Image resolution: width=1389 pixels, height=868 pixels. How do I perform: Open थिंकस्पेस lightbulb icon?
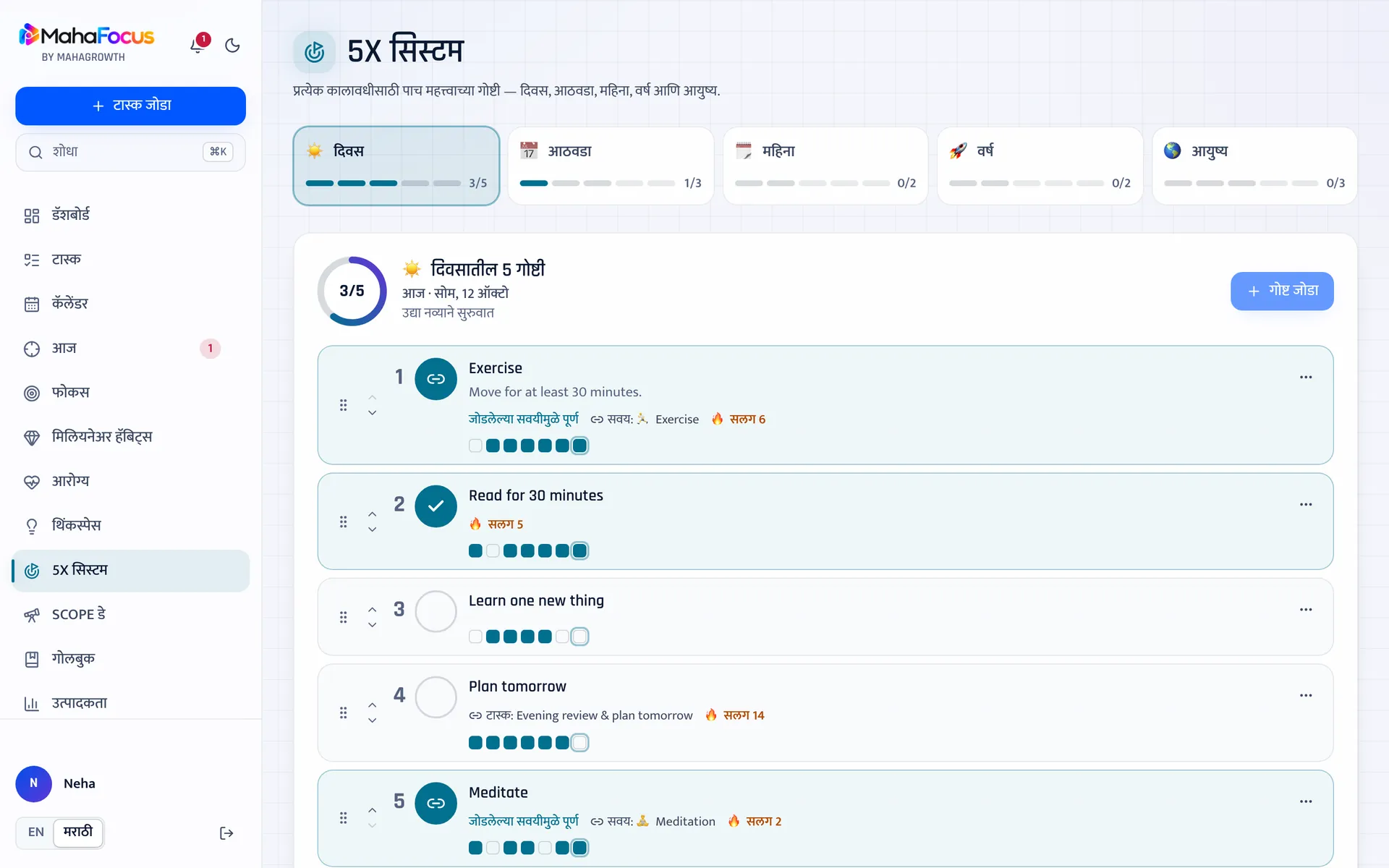[32, 526]
